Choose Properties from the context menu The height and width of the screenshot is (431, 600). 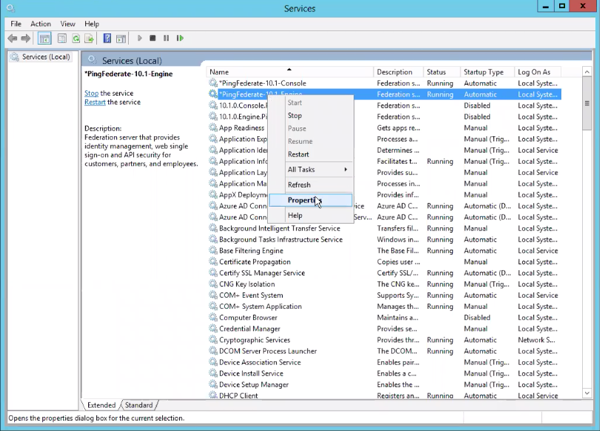[302, 200]
